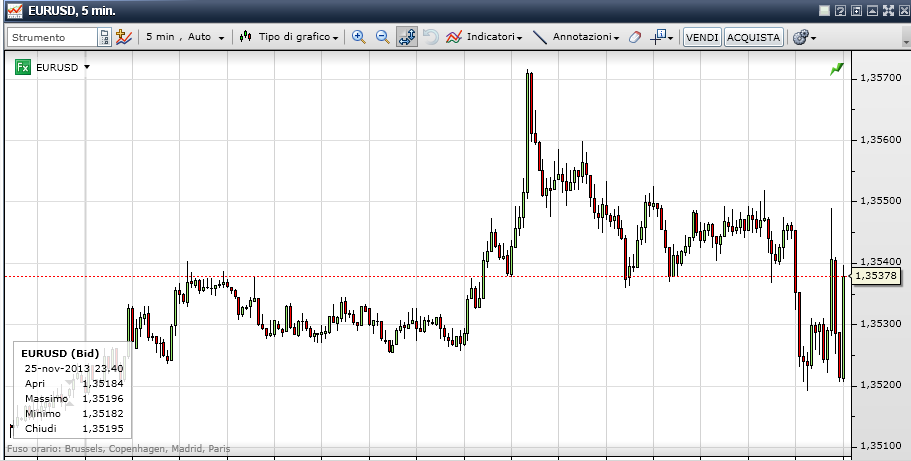Zoom in on the chart
Viewport: 911px width, 461px height.
pyautogui.click(x=359, y=37)
